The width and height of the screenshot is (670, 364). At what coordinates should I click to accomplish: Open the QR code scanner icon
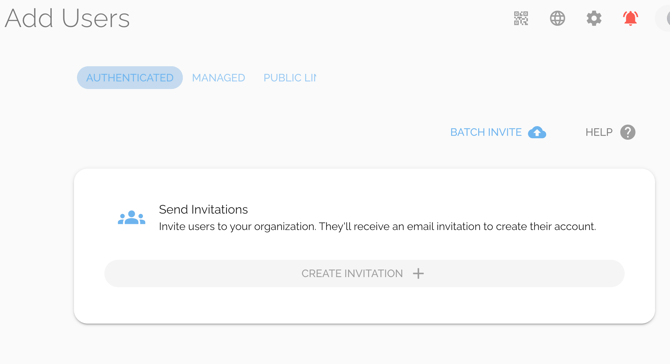point(521,18)
